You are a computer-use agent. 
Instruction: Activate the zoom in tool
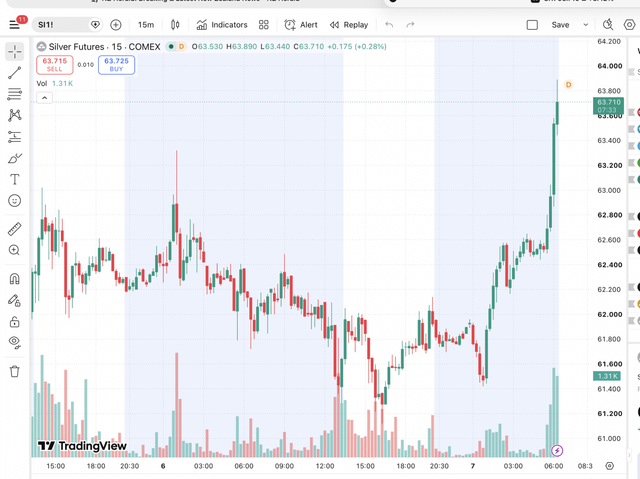point(14,250)
